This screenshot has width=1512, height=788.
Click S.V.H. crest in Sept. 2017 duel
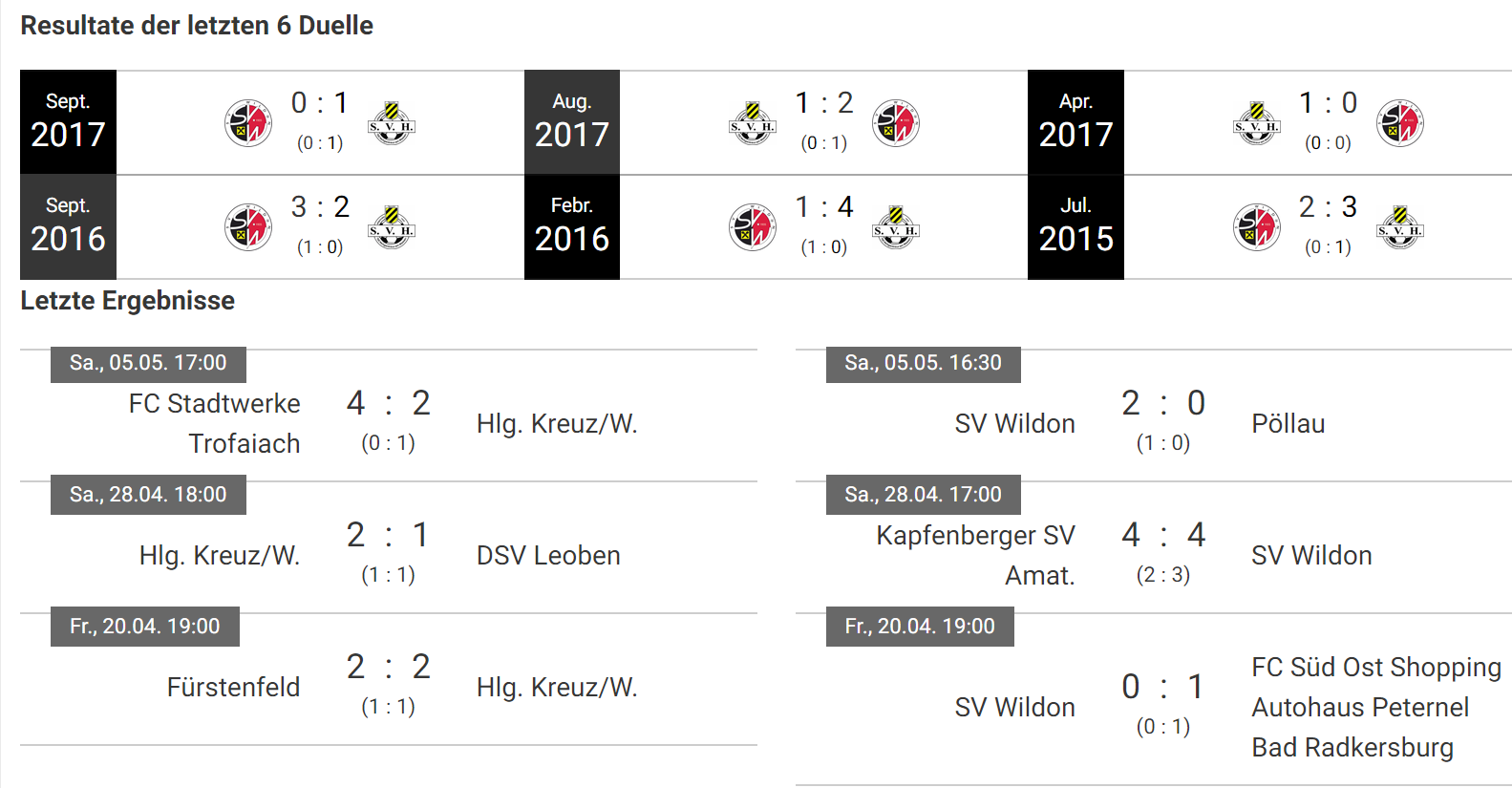[392, 123]
